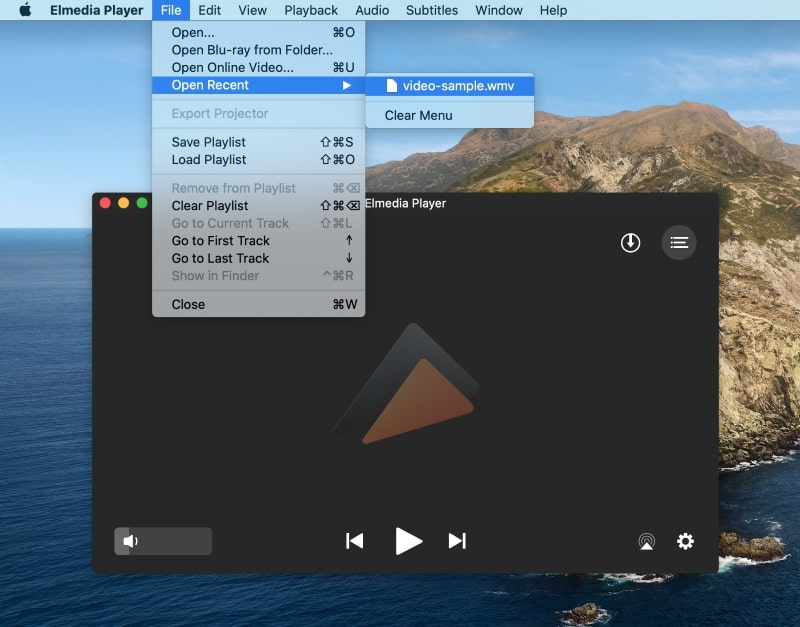800x627 pixels.
Task: Toggle the playlist panel button
Action: (x=679, y=242)
